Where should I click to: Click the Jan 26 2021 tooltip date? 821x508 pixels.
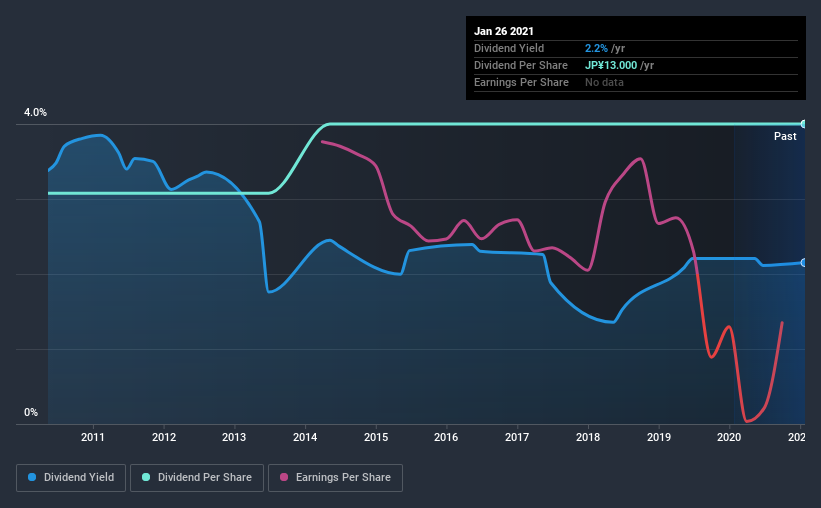point(504,31)
